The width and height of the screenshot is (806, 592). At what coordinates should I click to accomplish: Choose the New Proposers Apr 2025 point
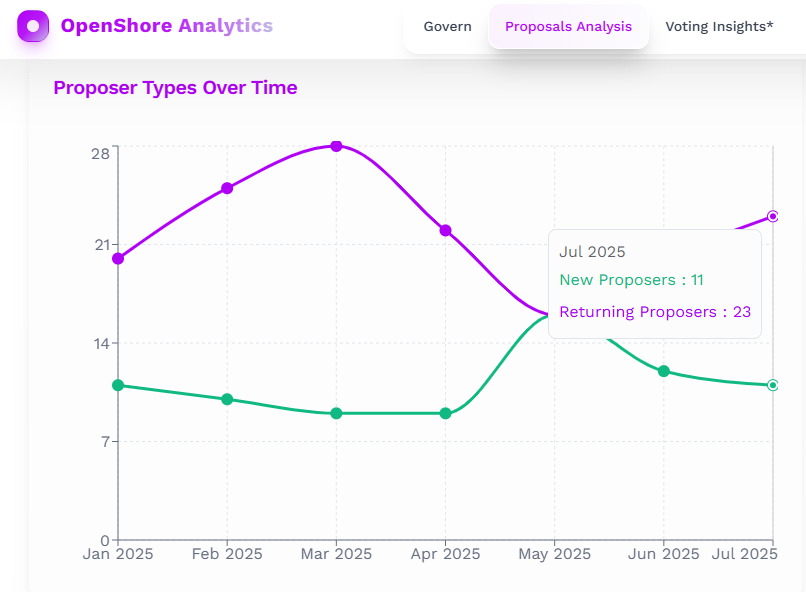(x=445, y=413)
